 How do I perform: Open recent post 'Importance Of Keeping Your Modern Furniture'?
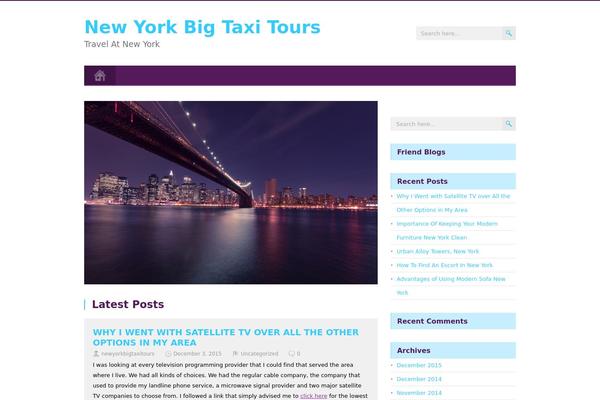[x=447, y=230]
